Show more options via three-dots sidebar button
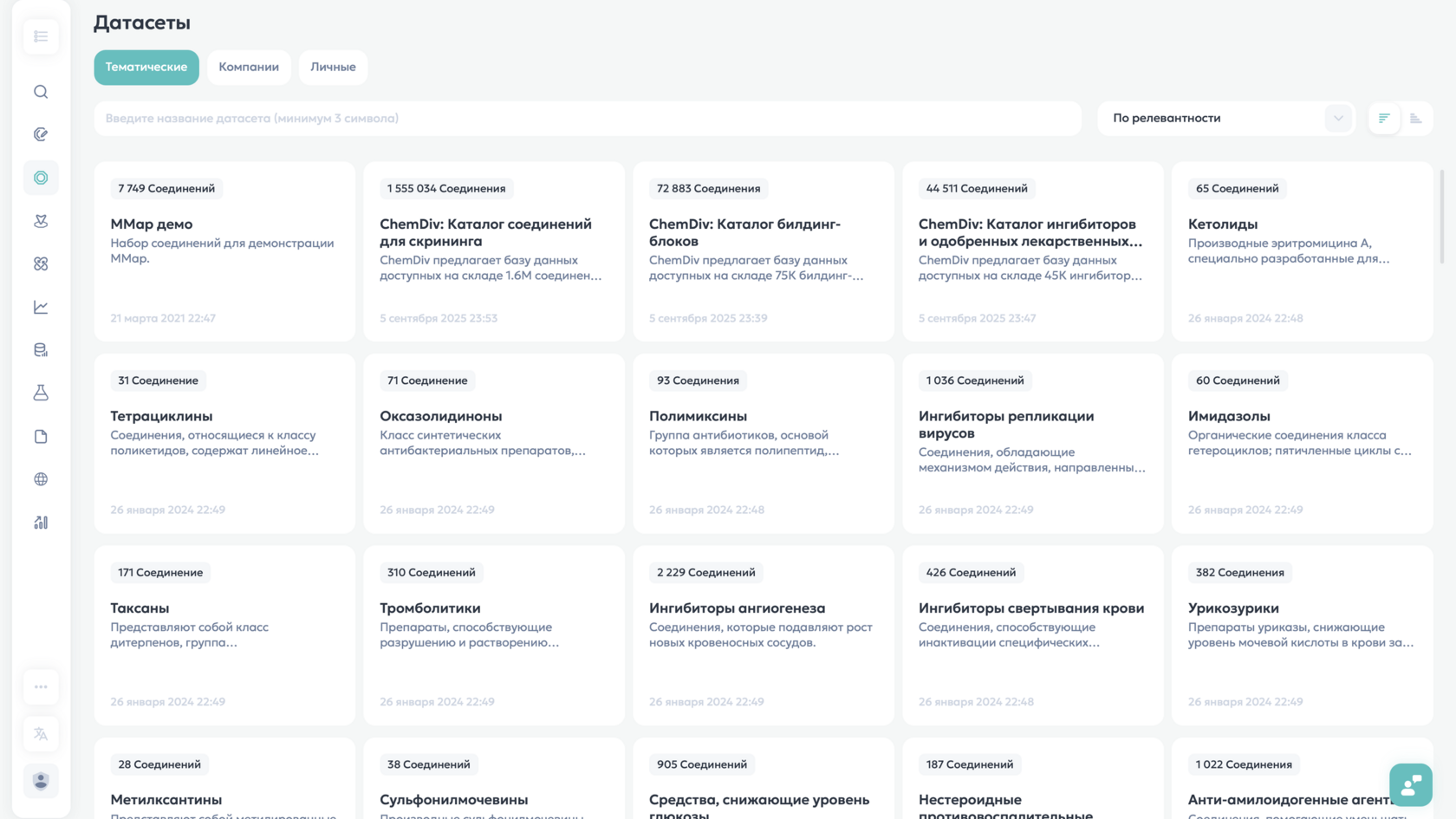This screenshot has height=819, width=1456. (41, 686)
